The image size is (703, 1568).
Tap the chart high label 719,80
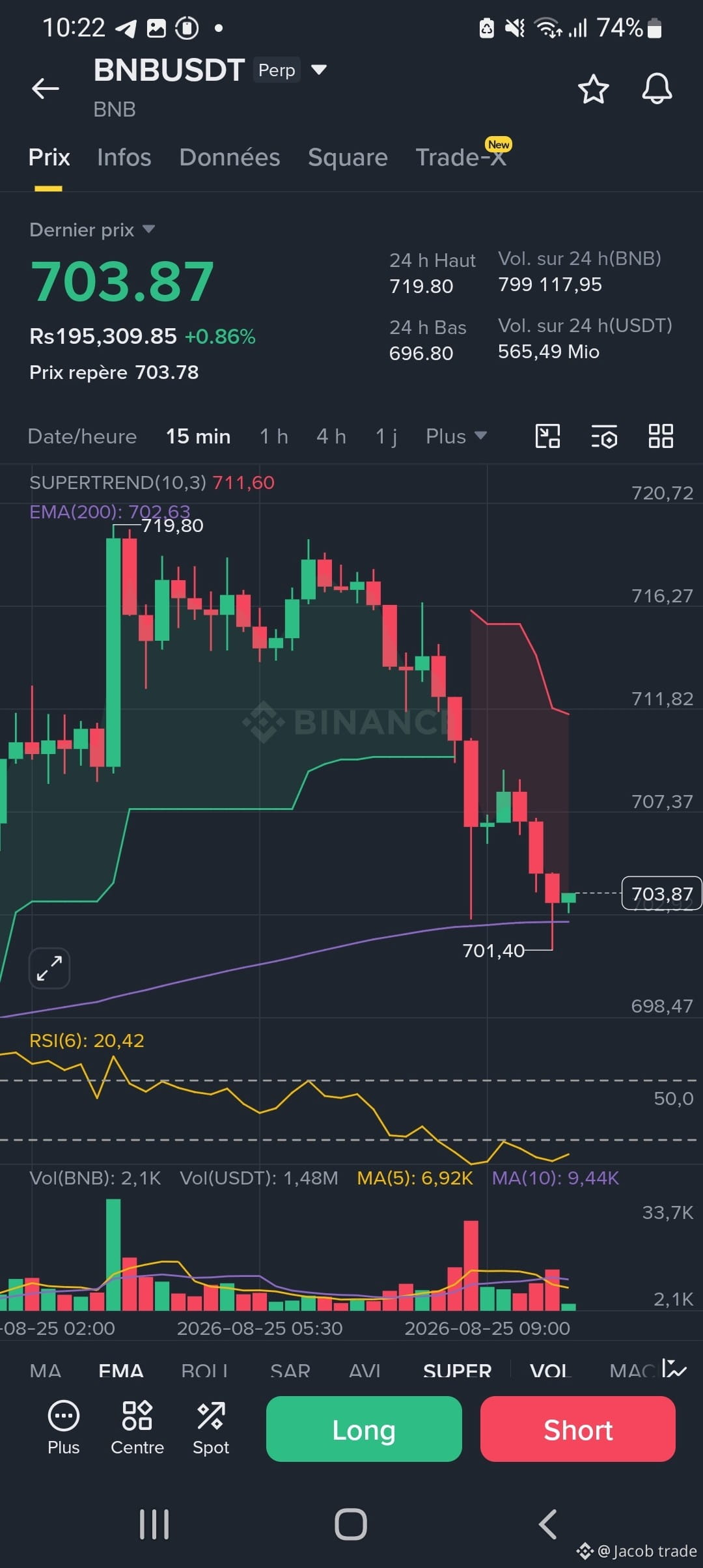pos(172,525)
